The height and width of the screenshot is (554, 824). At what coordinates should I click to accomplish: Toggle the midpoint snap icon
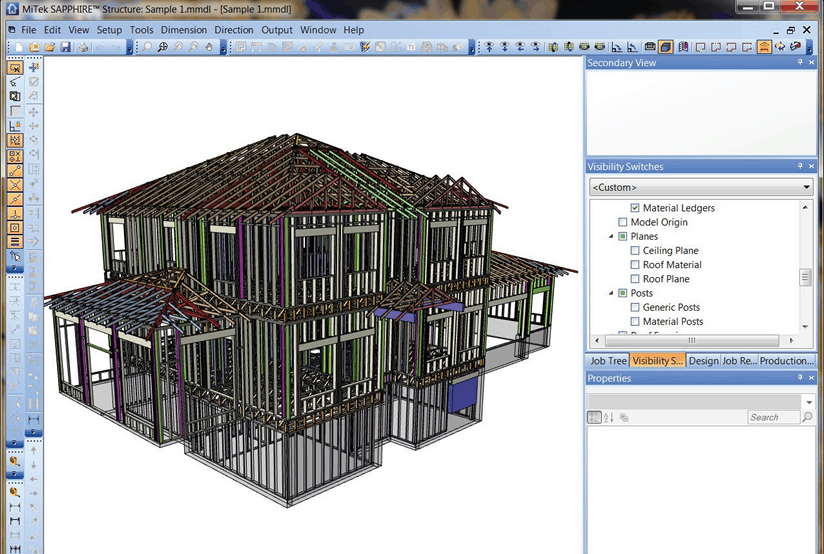(x=15, y=199)
